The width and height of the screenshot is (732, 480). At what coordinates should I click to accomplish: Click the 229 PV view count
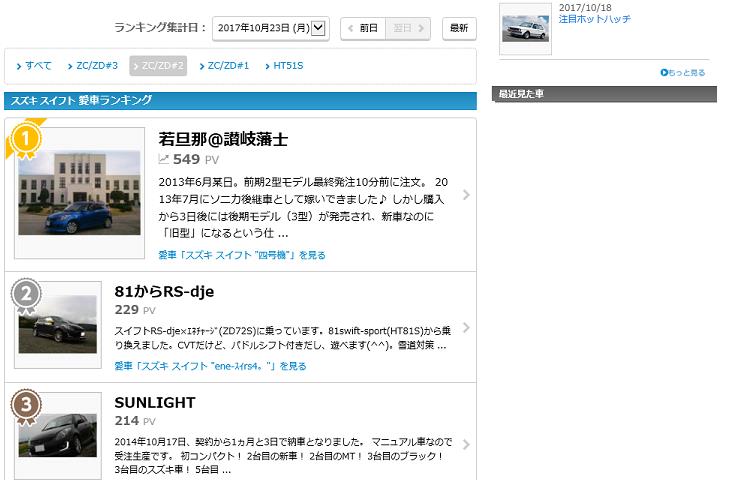[x=135, y=310]
